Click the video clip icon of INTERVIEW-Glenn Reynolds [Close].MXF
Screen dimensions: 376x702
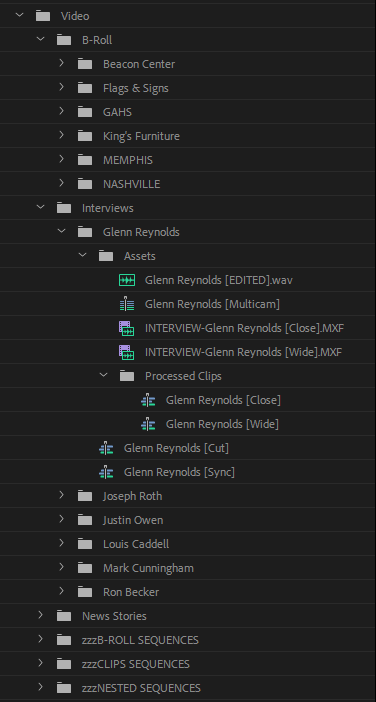[127, 328]
